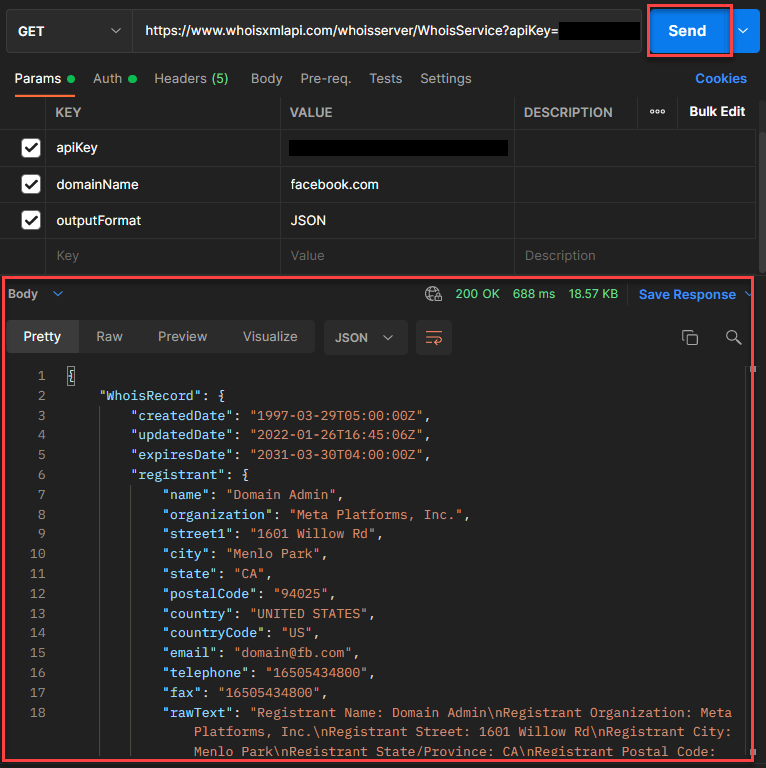
Task: Select the Pretty view tab
Action: [43, 336]
